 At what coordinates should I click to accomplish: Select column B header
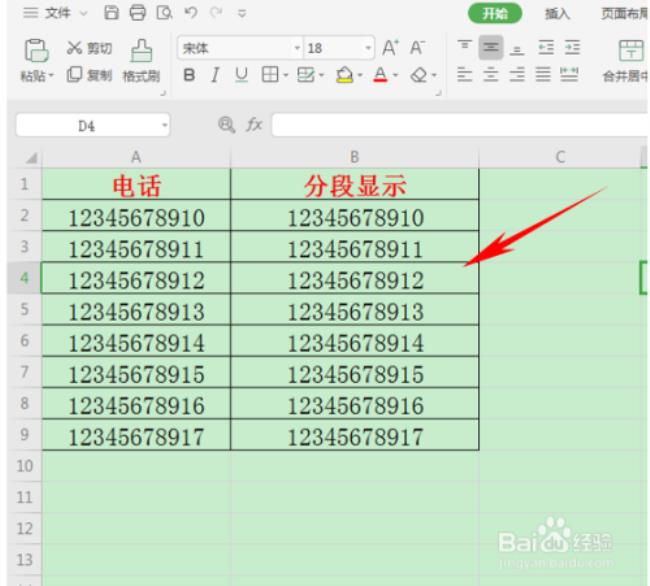[x=354, y=157]
